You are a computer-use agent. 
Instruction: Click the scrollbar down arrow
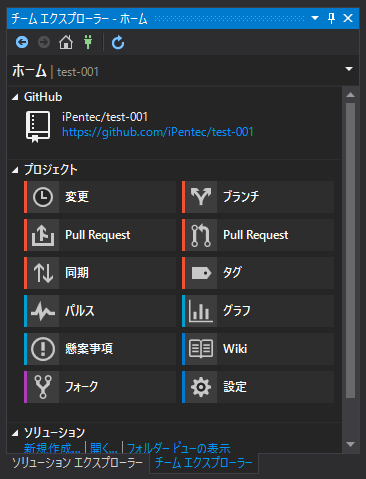(350, 444)
